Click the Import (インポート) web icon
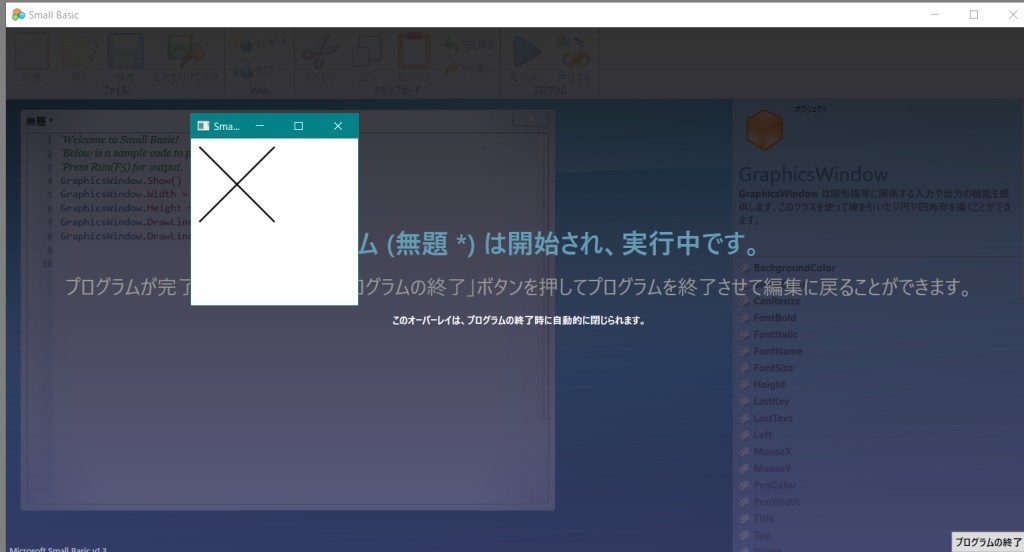The image size is (1024, 552). [243, 44]
